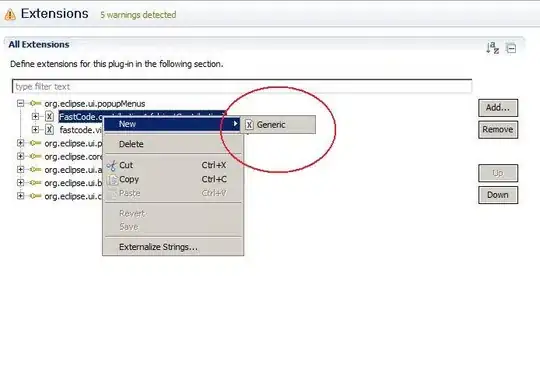540x380 pixels.
Task: Click the Add... button
Action: (498, 108)
